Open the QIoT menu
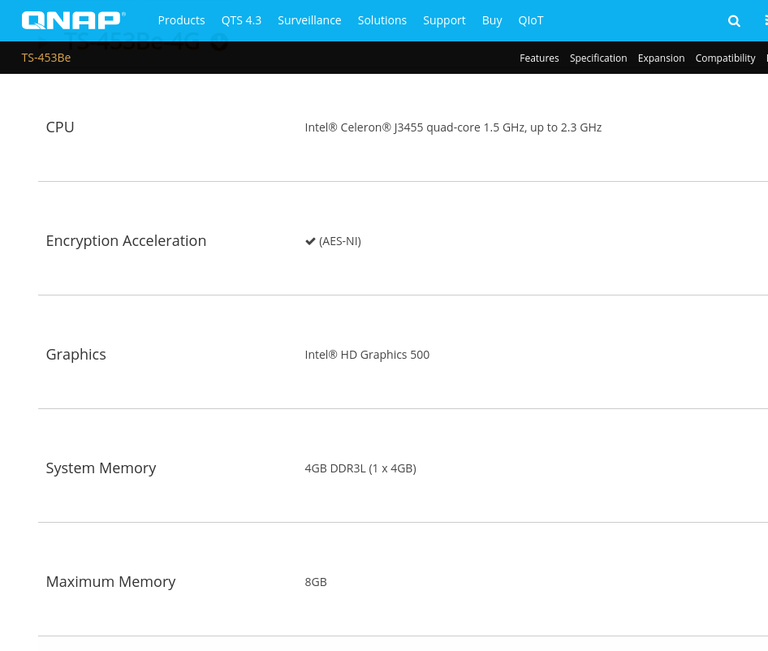The image size is (768, 651). coord(531,21)
